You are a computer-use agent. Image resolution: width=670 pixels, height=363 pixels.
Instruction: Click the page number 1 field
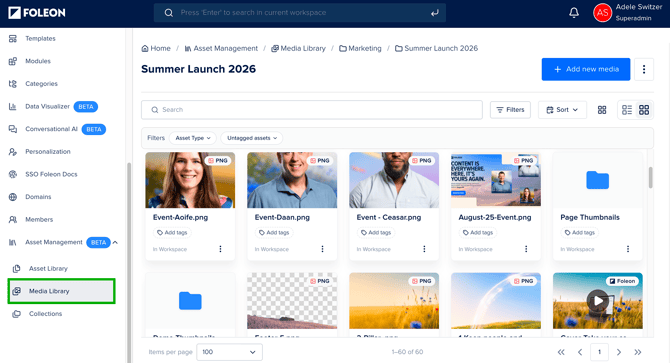599,352
